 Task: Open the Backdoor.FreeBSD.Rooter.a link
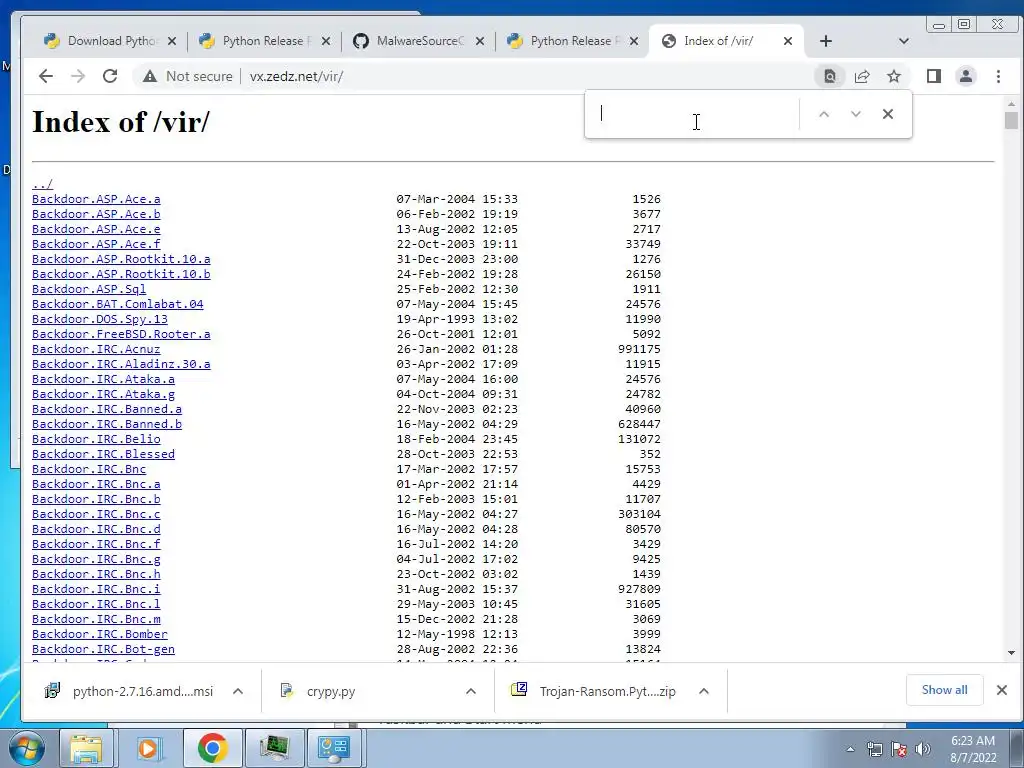(x=121, y=334)
